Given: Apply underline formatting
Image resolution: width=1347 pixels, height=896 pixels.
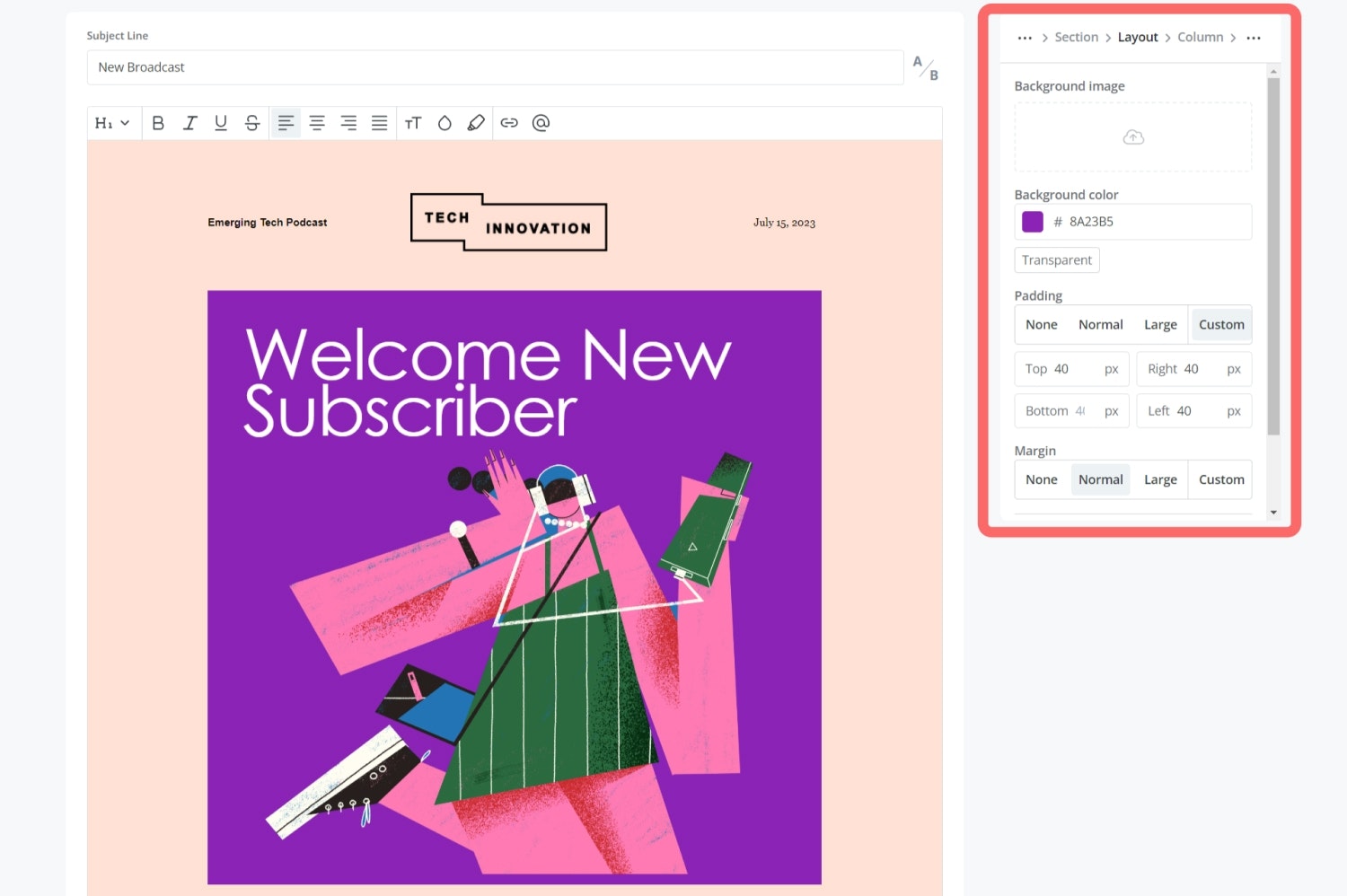Looking at the screenshot, I should 221,123.
